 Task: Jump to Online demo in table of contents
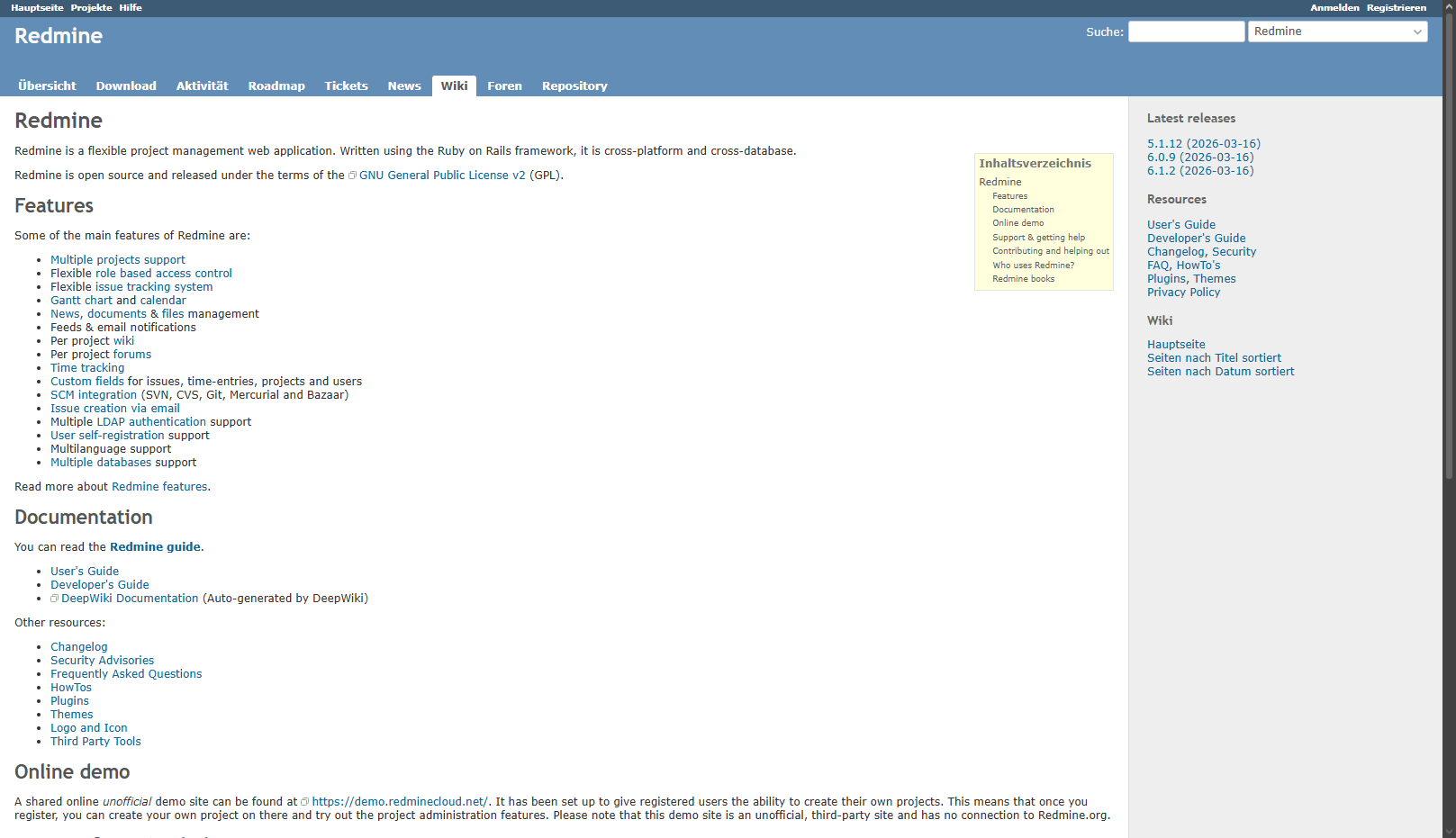(1017, 223)
